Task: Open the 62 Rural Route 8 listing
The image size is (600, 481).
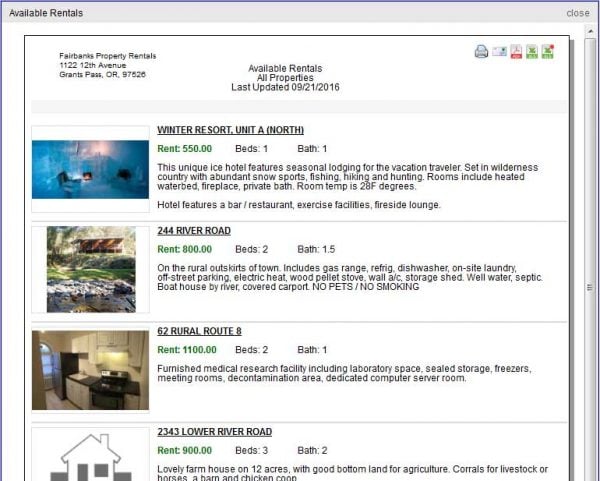Action: click(199, 331)
